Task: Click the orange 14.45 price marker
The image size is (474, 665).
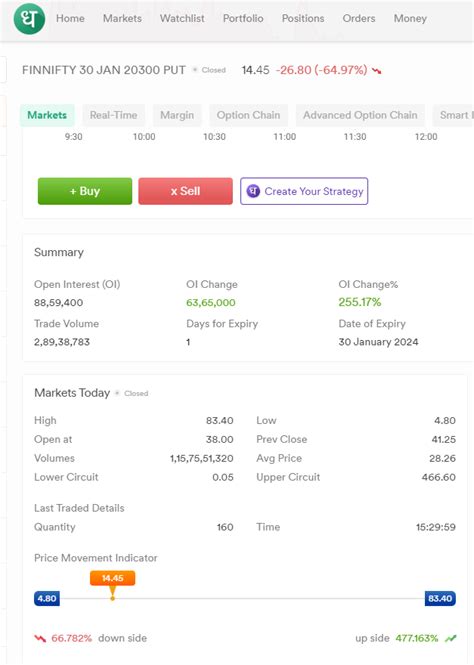Action: 112,578
